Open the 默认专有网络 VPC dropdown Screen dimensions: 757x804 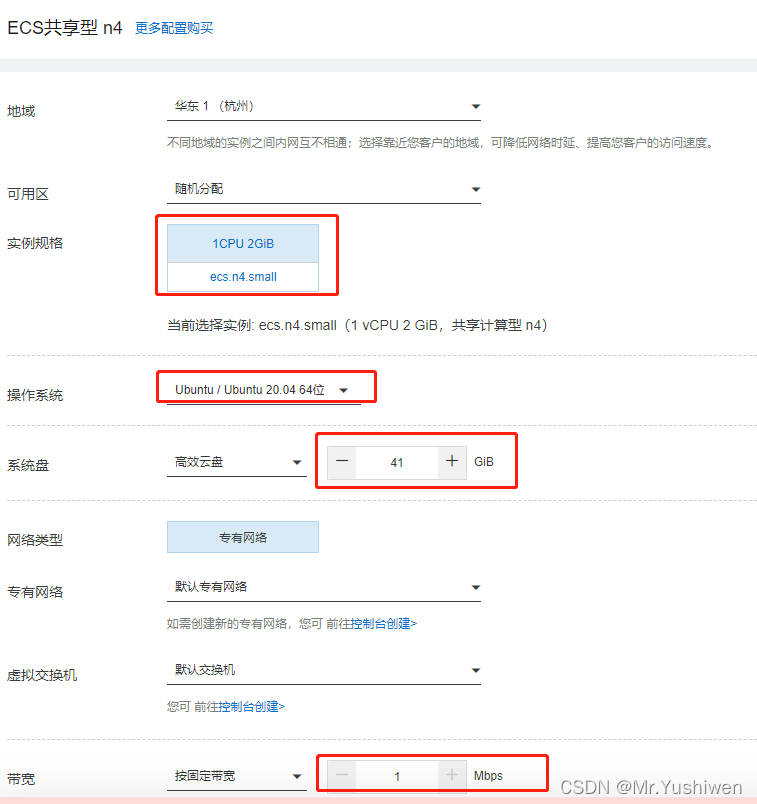[323, 587]
